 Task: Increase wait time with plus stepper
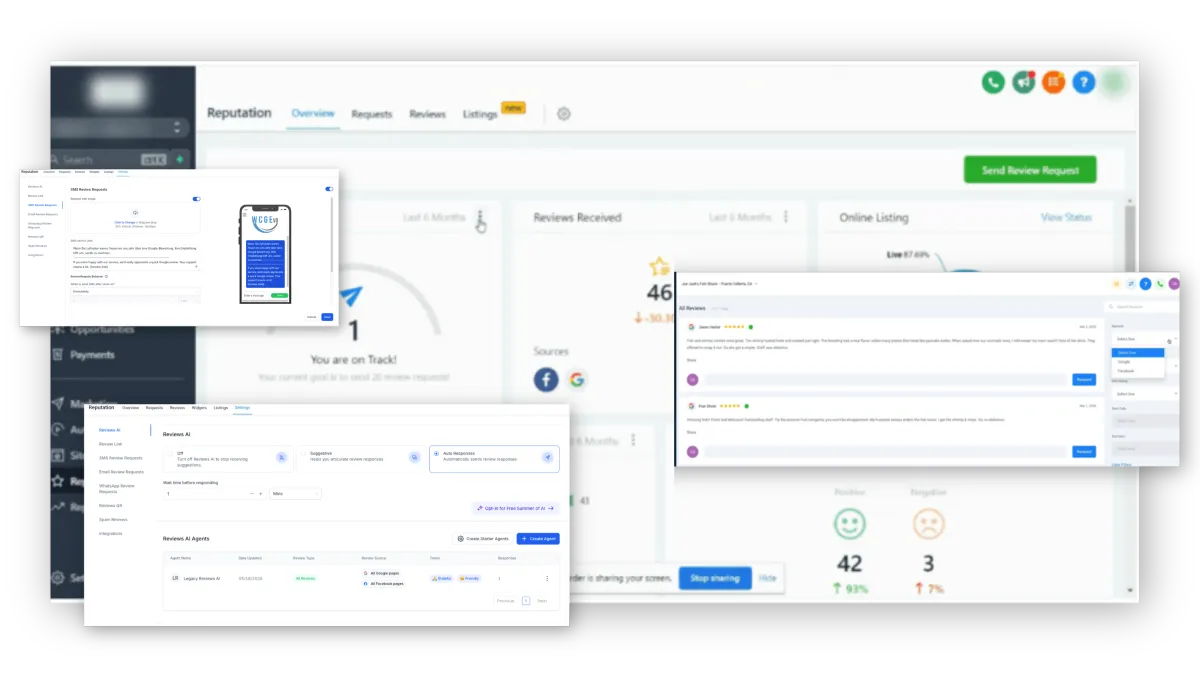pyautogui.click(x=261, y=494)
